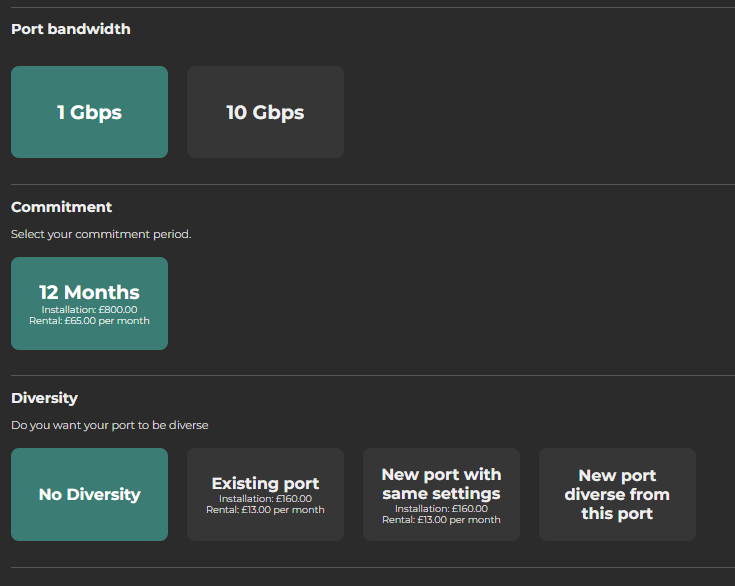Click same-settings port's £13.00 rental line
This screenshot has height=586, width=735.
click(x=441, y=520)
